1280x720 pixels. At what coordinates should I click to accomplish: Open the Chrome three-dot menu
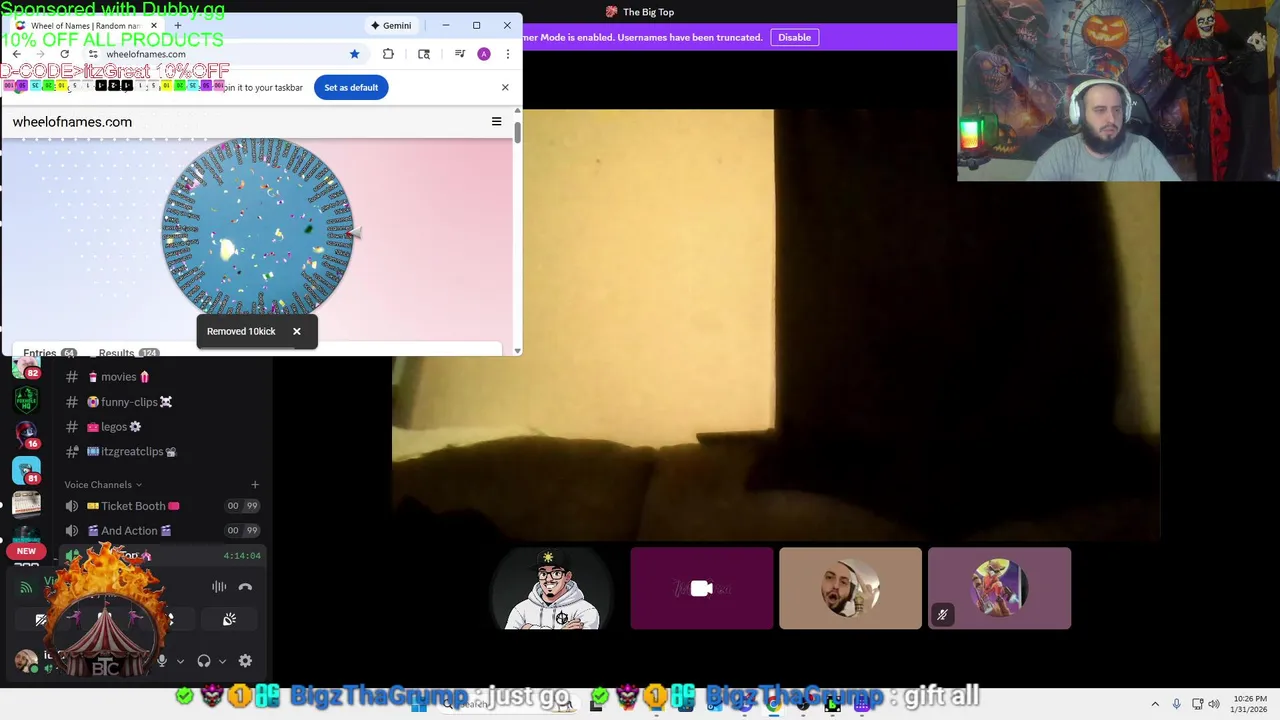click(507, 54)
